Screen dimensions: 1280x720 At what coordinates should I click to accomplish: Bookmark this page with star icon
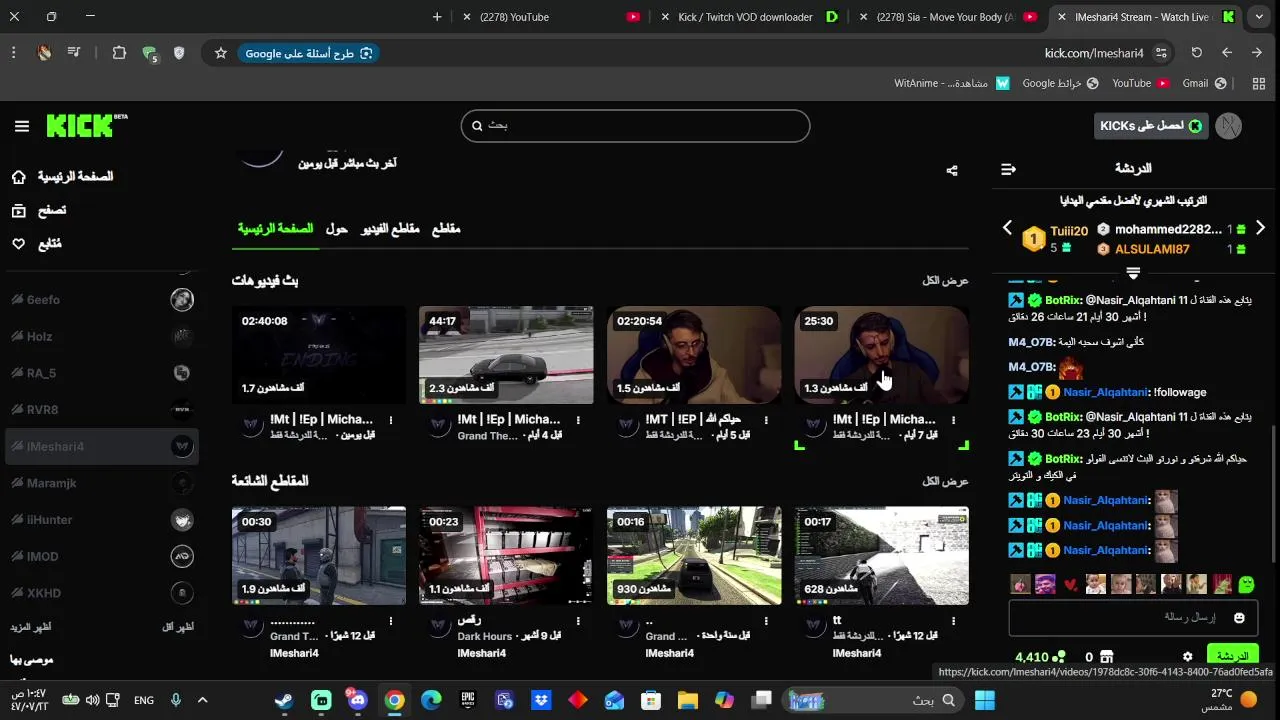coord(221,53)
